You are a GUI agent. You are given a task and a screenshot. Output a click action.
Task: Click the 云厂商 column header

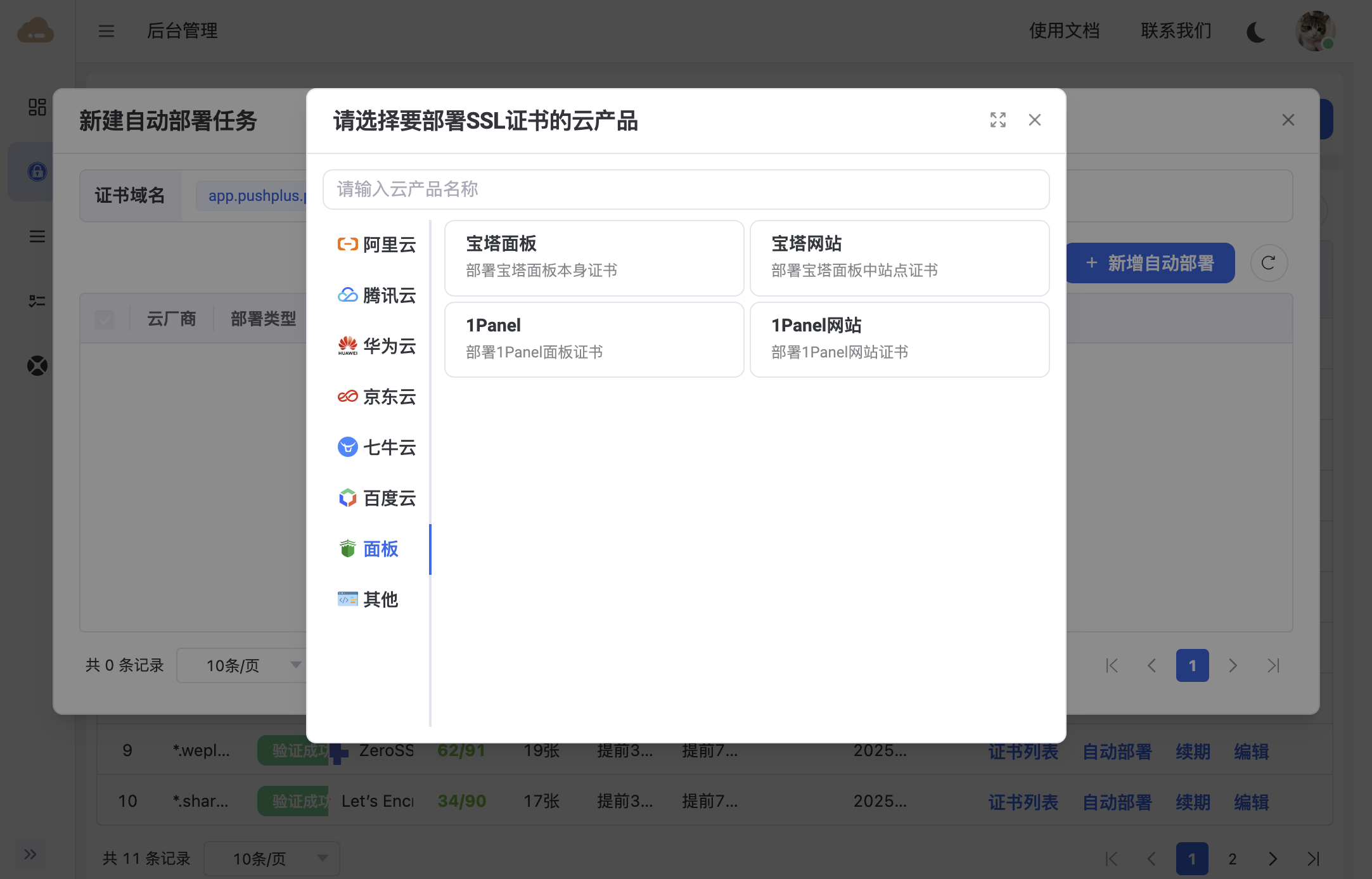point(171,319)
